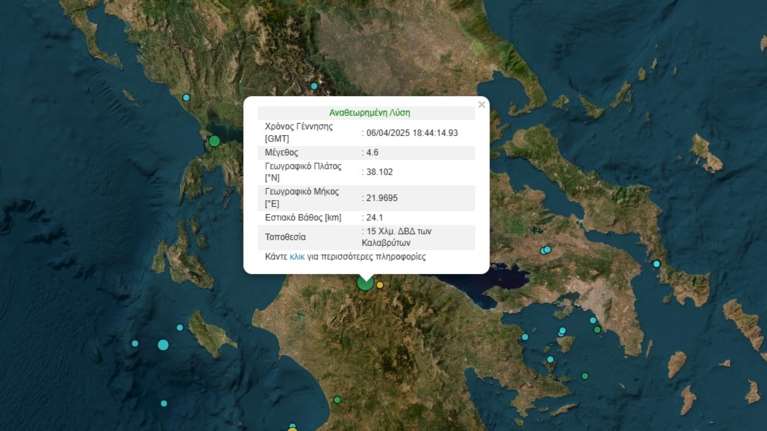Click the latitude value '38.102'
Screen dimensions: 767x431
[x=380, y=172]
